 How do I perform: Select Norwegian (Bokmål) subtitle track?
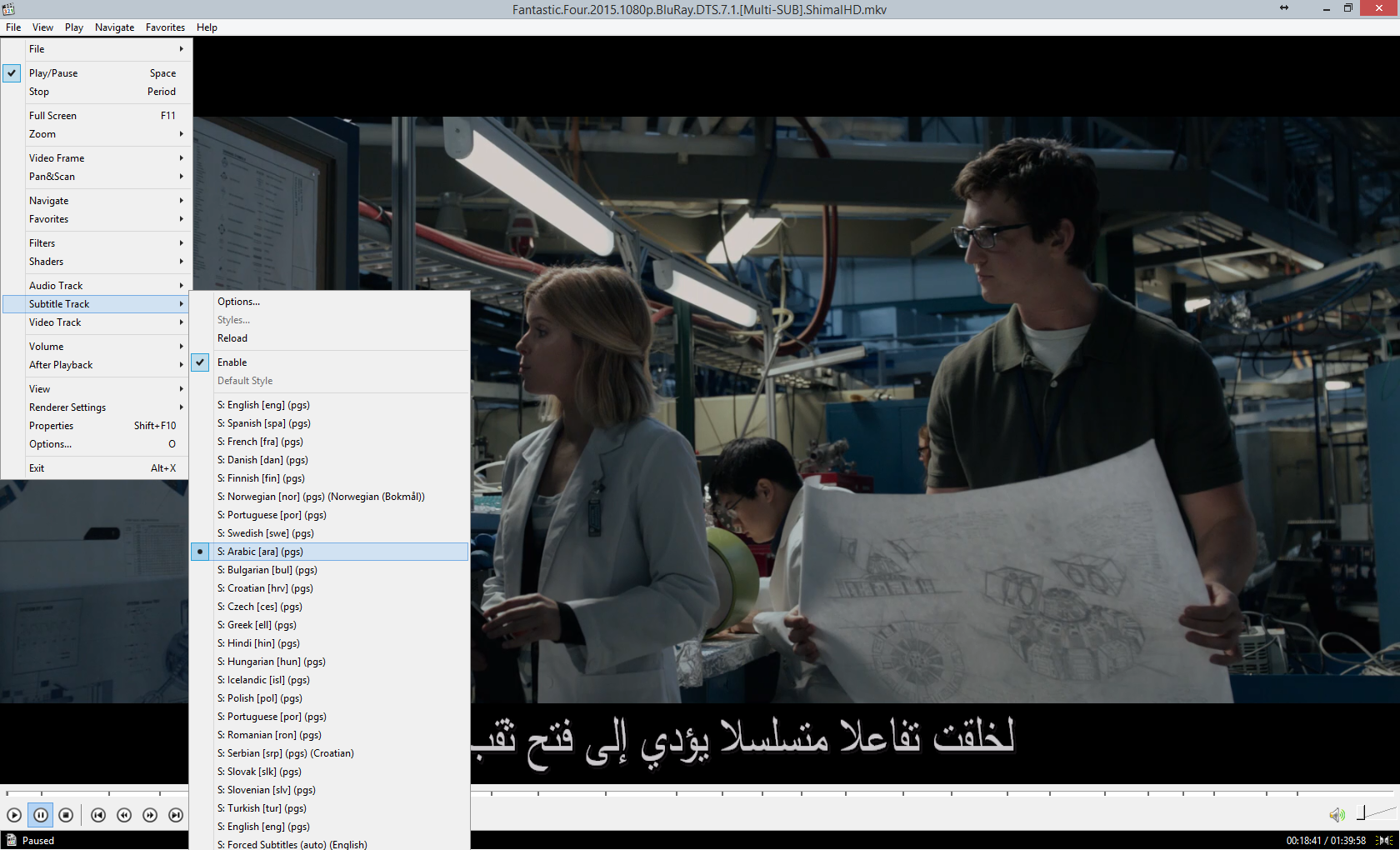[330, 497]
